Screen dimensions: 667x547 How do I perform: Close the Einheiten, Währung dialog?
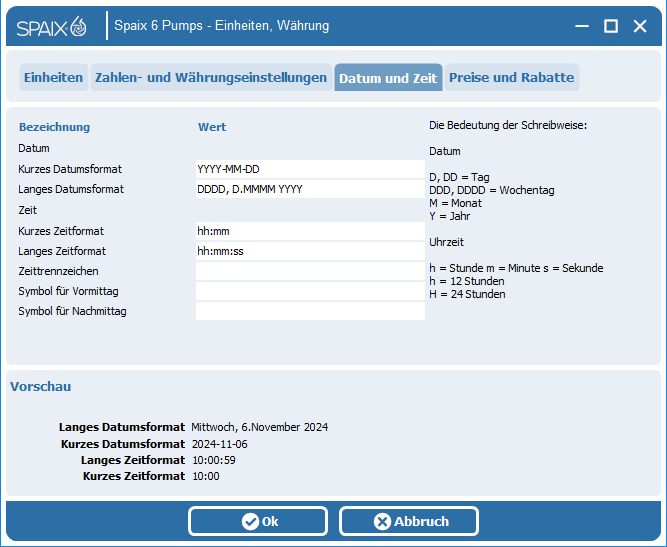(640, 26)
